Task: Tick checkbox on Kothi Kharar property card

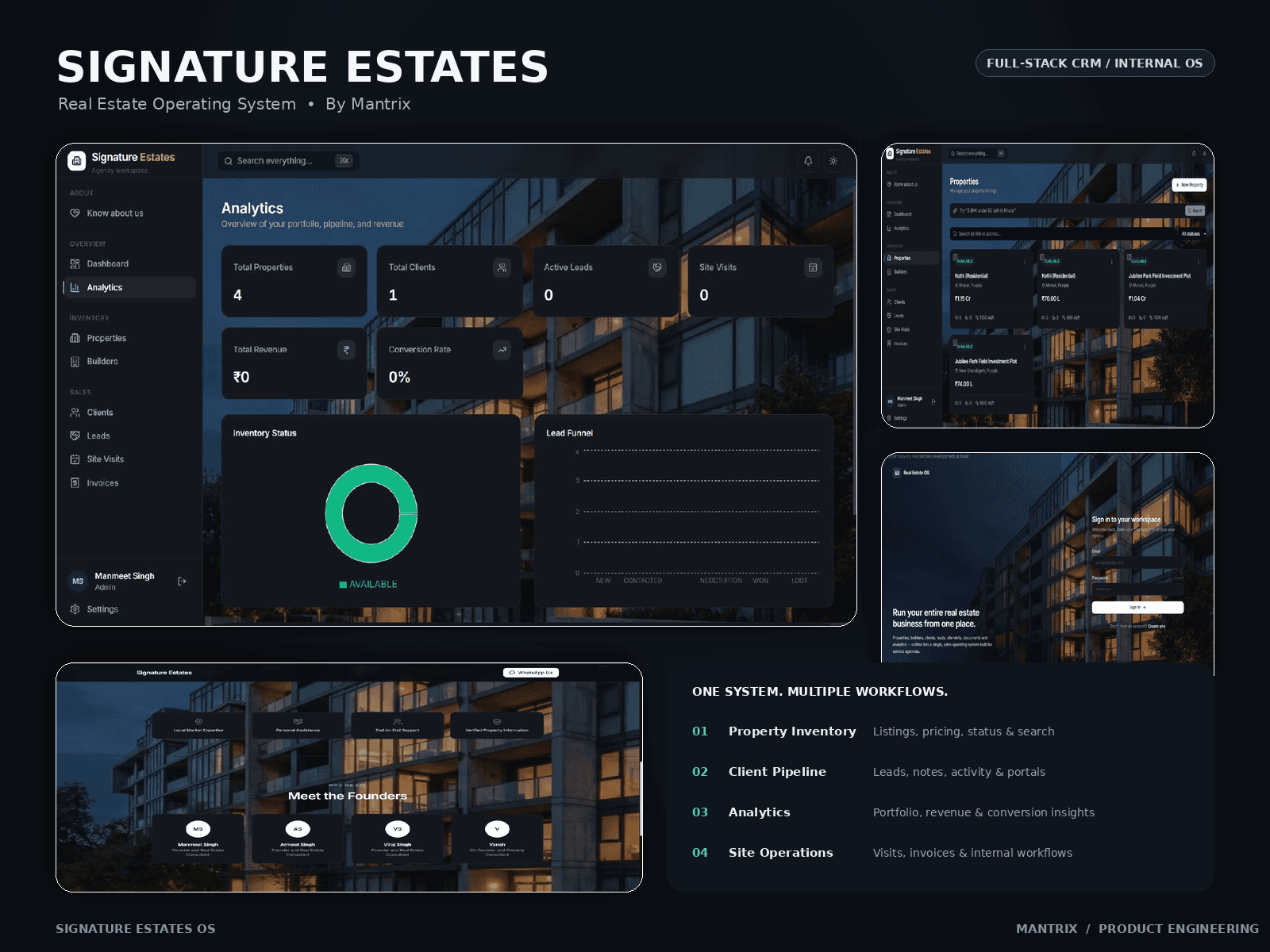Action: pyautogui.click(x=955, y=257)
